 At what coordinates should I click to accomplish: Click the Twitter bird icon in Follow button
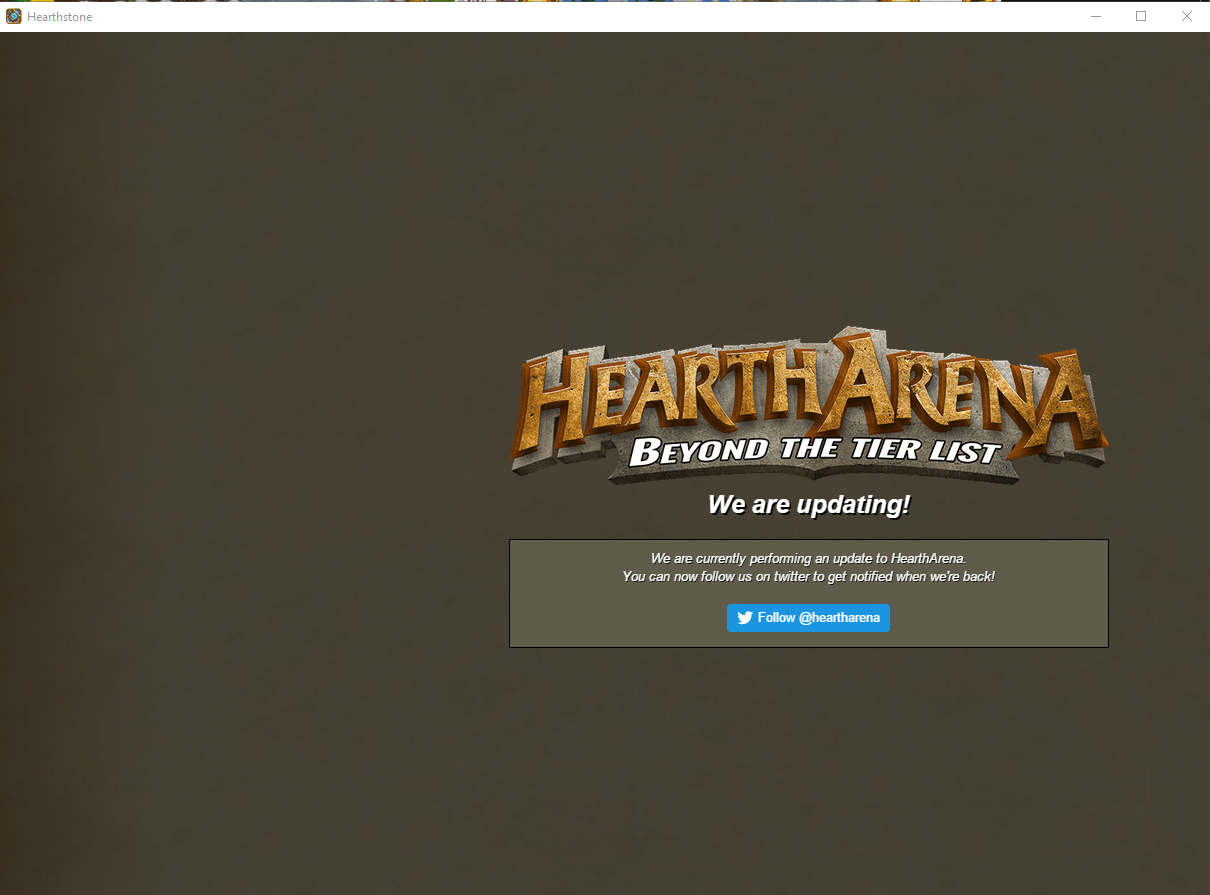745,618
